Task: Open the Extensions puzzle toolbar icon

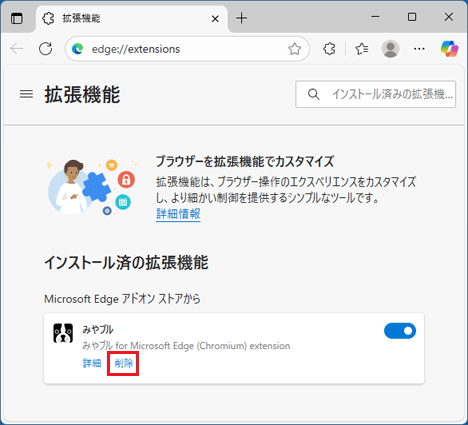Action: pos(329,49)
